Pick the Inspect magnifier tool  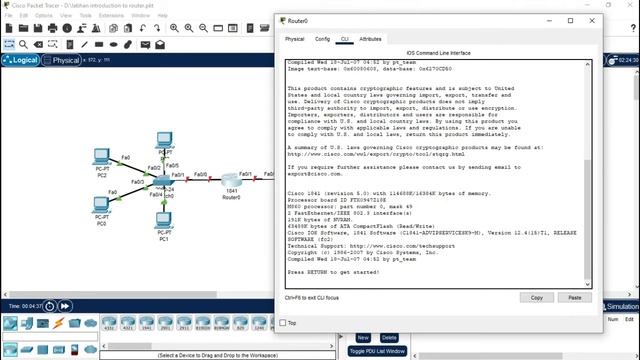pos(23,44)
